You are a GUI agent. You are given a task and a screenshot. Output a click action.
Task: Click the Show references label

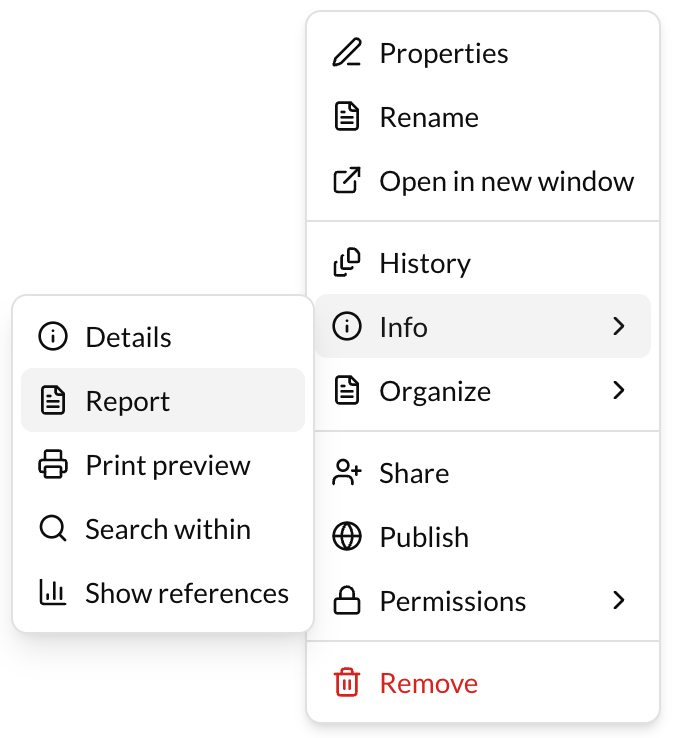[x=187, y=594]
